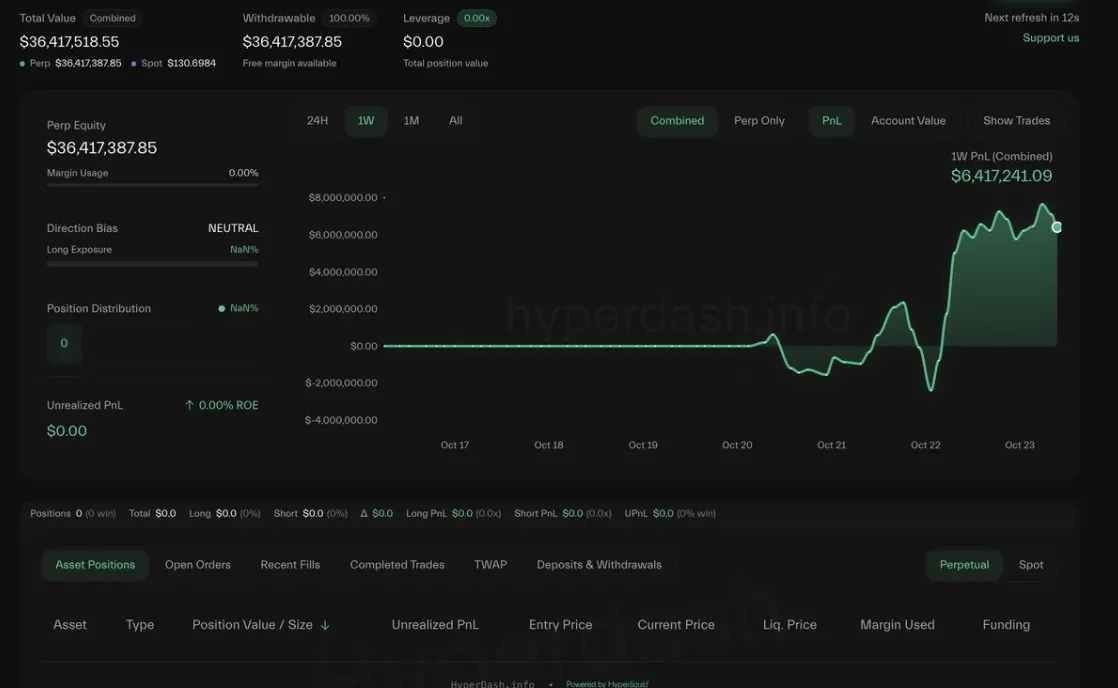This screenshot has height=688, width=1118.
Task: Select the All time range
Action: pos(455,119)
